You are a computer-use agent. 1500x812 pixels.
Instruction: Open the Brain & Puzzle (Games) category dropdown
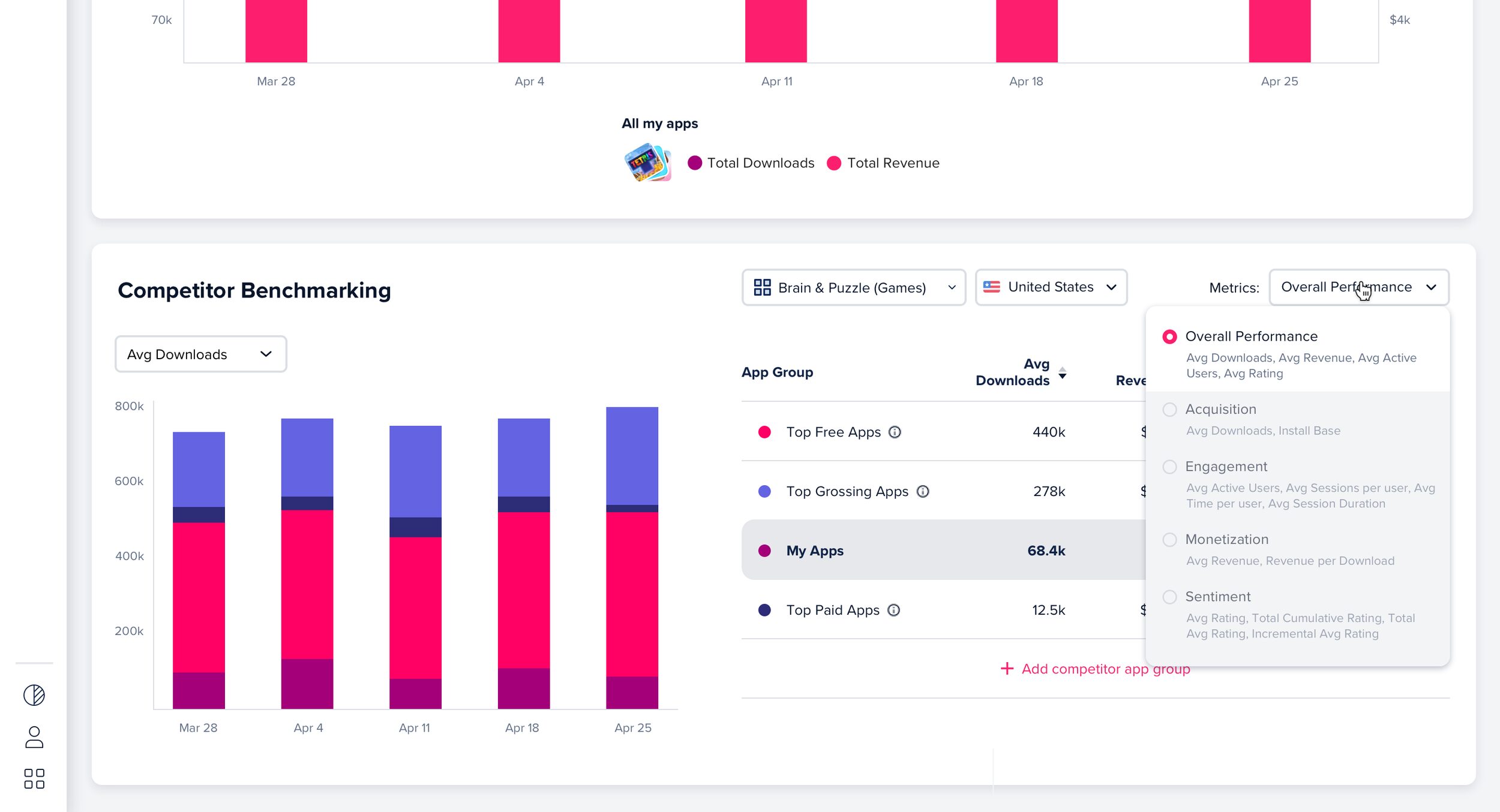pos(853,287)
